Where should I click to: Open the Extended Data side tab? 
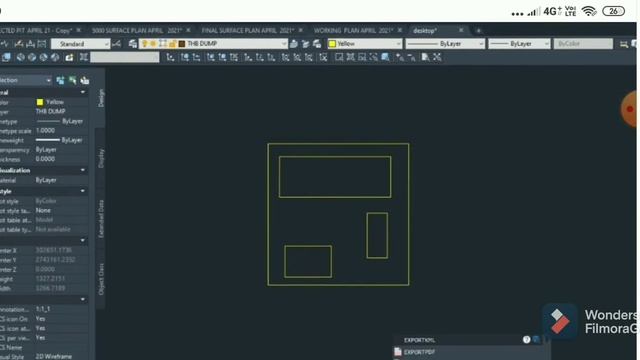tap(101, 219)
